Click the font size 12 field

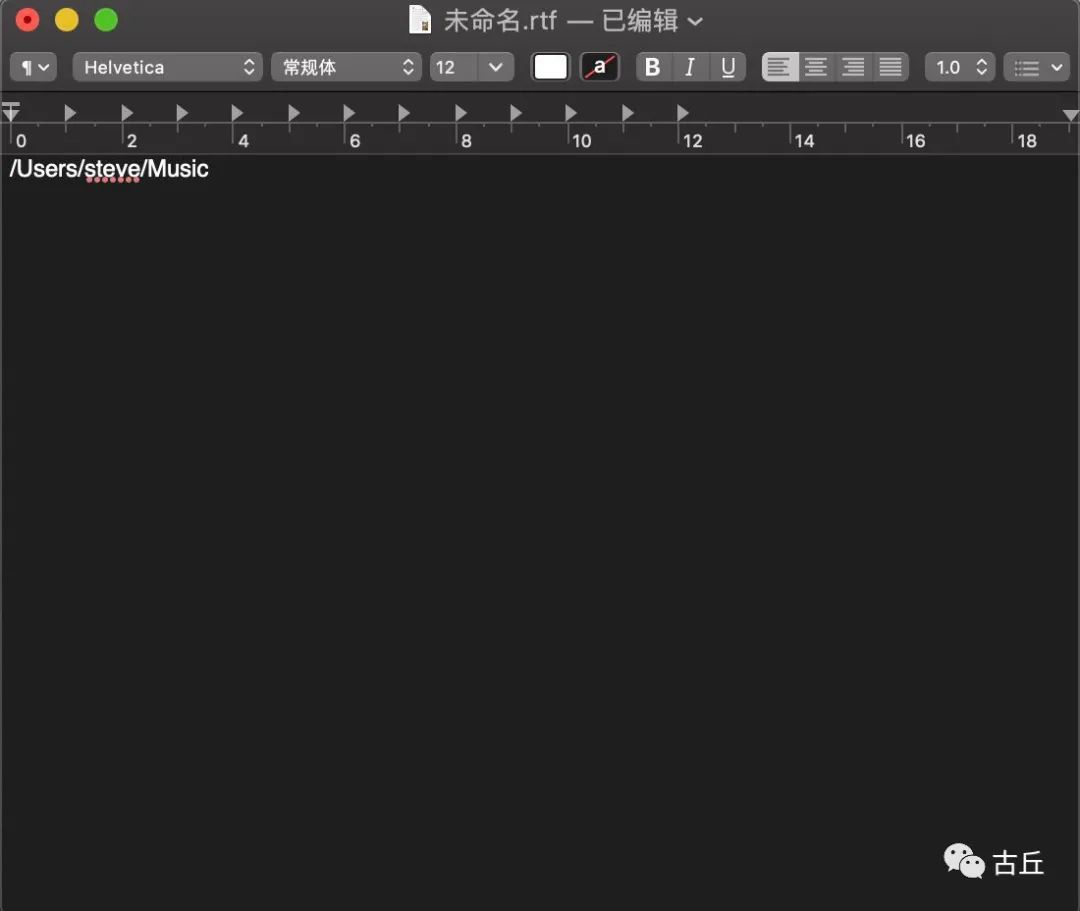coord(454,67)
